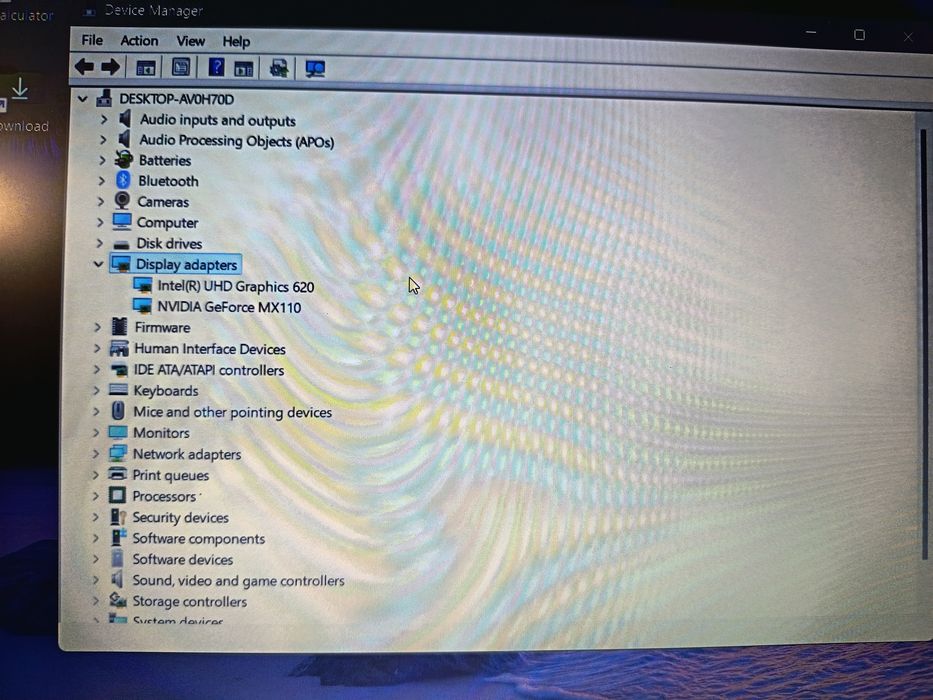Click the Monitors icon

click(118, 432)
